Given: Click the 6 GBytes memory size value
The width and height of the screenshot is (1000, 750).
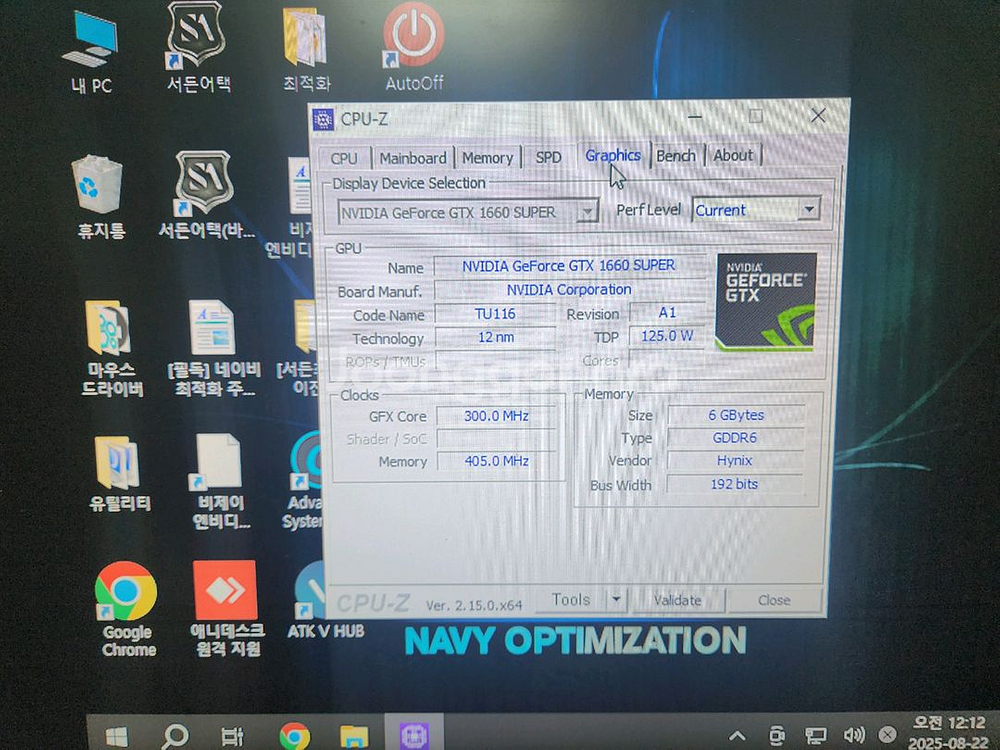Looking at the screenshot, I should tap(735, 415).
